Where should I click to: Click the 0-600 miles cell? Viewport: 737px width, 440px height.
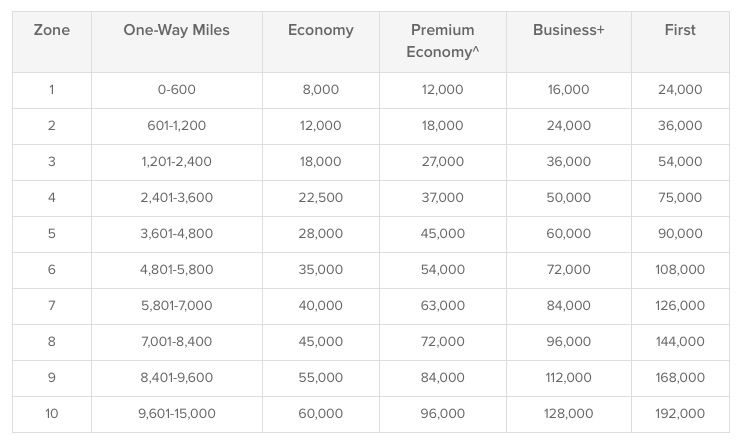[x=177, y=89]
